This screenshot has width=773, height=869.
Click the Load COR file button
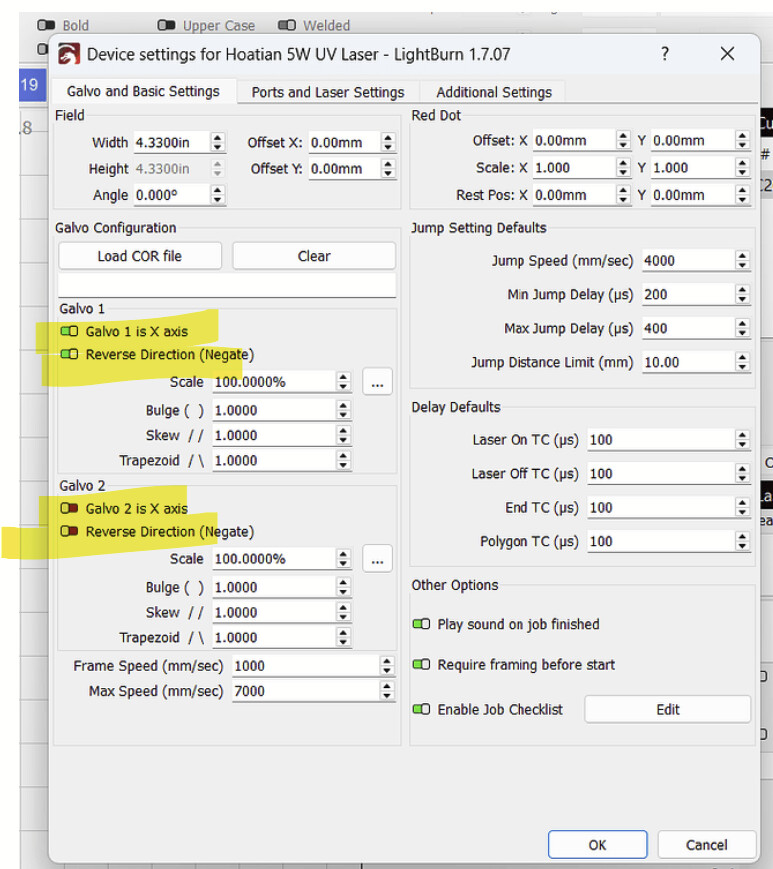pos(140,256)
